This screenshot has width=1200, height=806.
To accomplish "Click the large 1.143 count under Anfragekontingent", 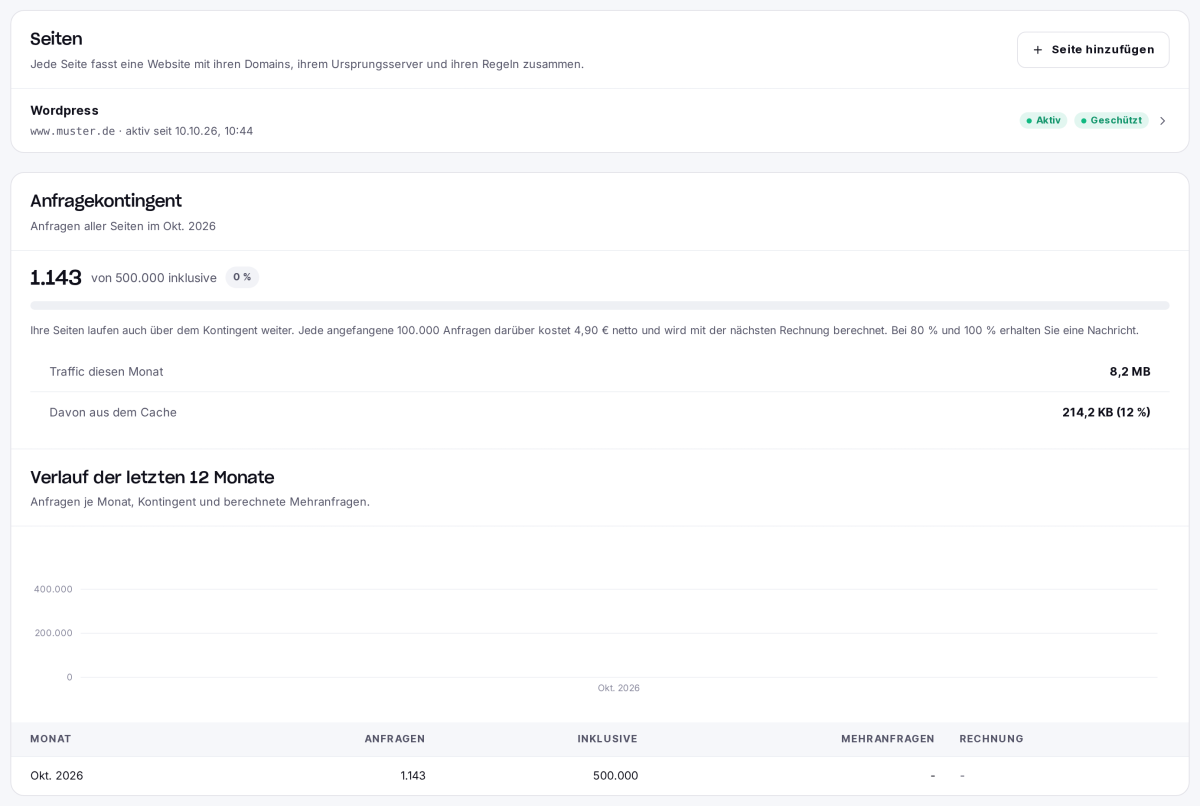I will click(56, 277).
